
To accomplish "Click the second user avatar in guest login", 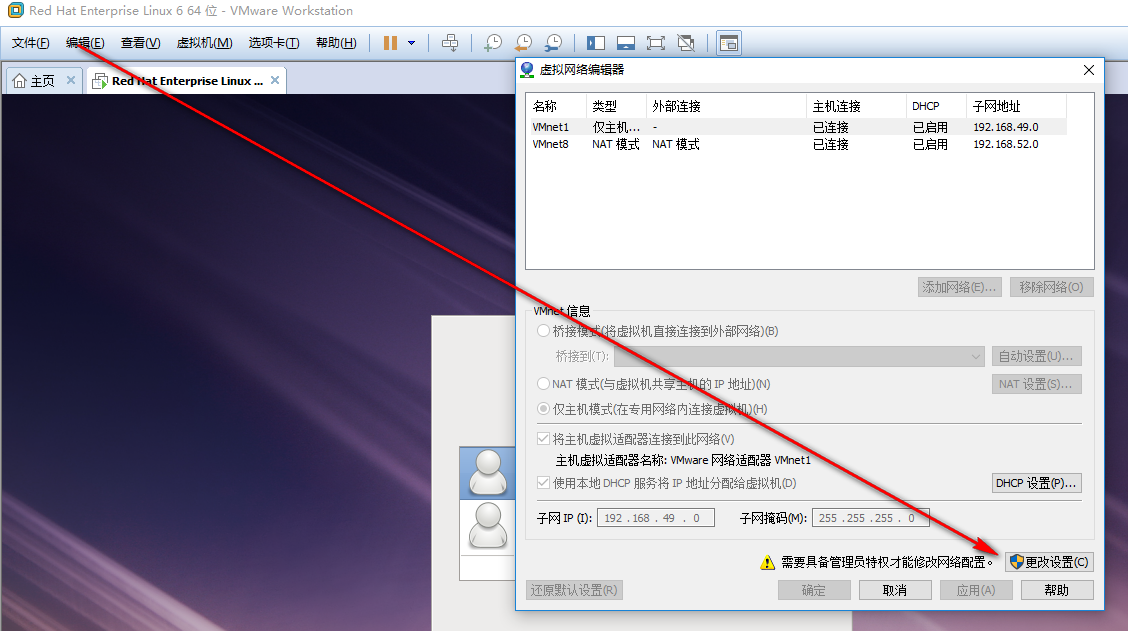I will click(488, 525).
